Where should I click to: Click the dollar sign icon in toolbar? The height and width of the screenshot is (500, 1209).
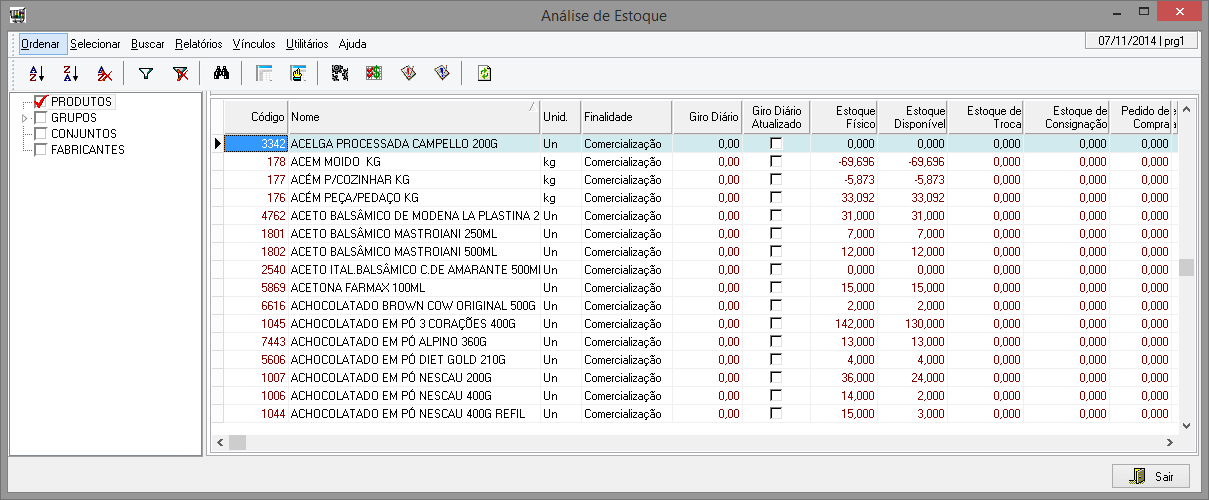(374, 73)
